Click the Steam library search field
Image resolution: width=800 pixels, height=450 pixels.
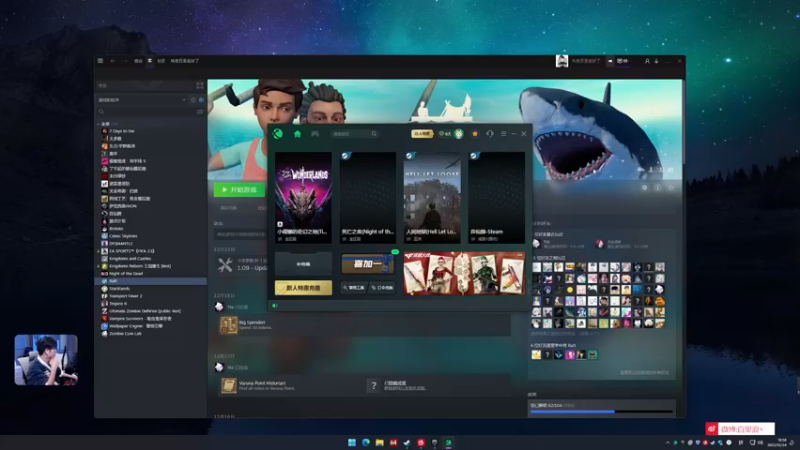pyautogui.click(x=147, y=111)
